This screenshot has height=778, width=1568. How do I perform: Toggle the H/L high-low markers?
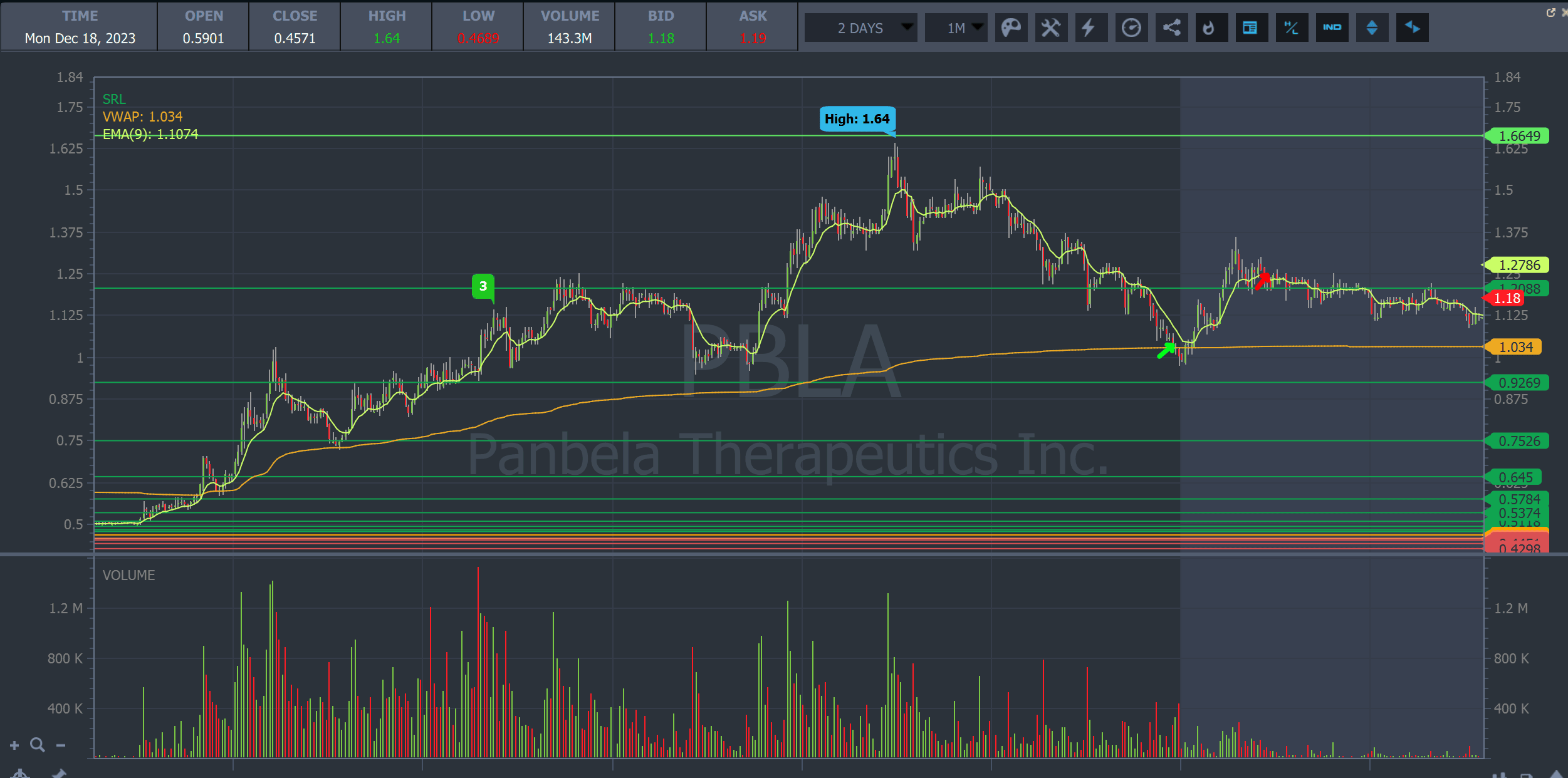tap(1291, 28)
